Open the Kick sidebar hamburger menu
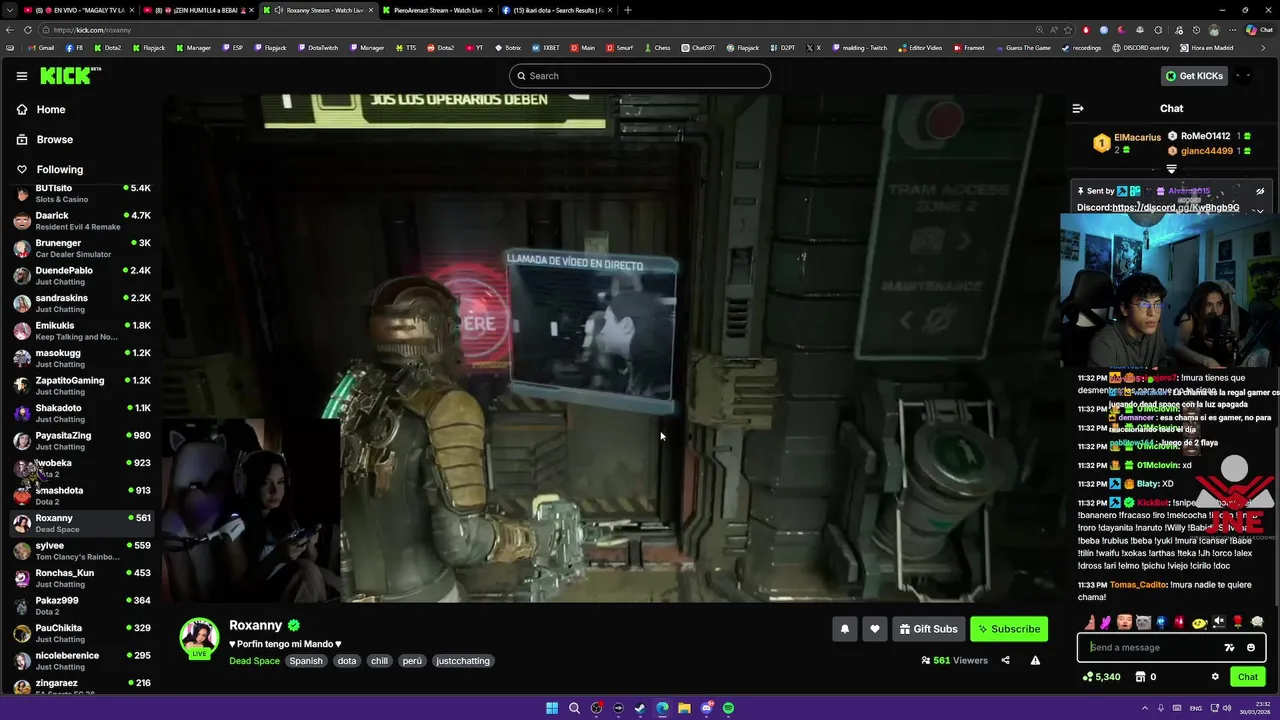Screen dimensions: 1280x720 21,76
